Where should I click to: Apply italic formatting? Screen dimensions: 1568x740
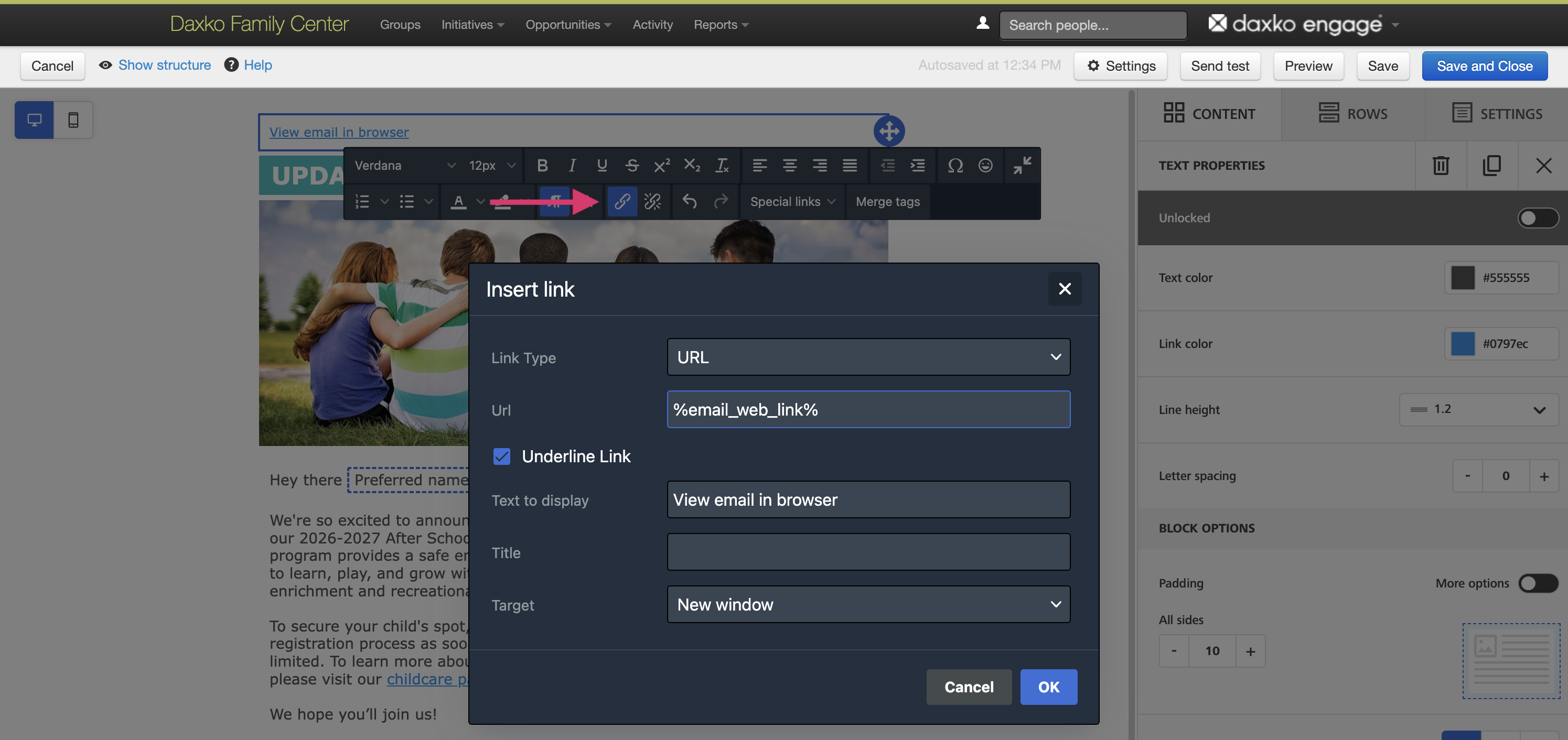572,166
